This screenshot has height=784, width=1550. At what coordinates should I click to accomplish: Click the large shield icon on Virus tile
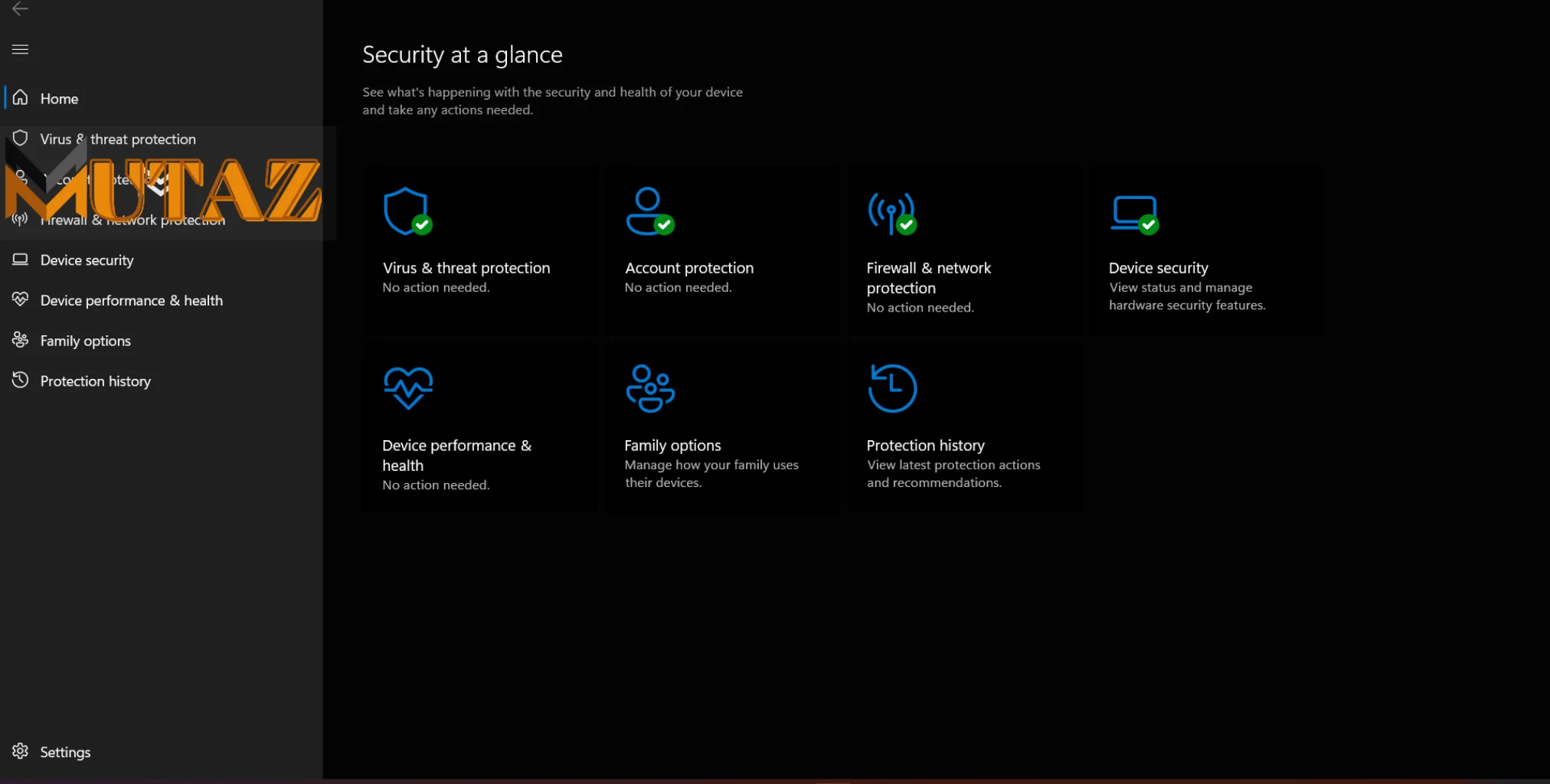click(407, 211)
